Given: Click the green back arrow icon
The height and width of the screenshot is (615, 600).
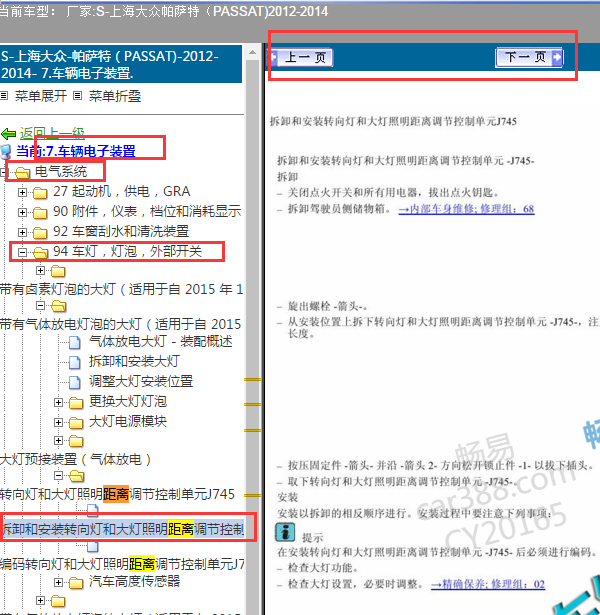Looking at the screenshot, I should click(9, 134).
